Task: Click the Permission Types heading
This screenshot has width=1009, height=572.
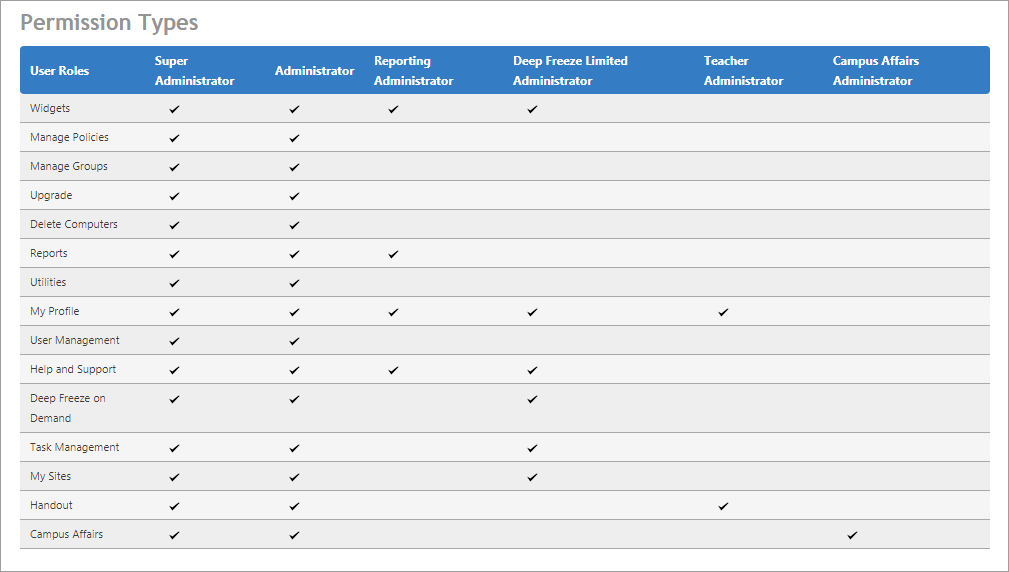Action: click(109, 23)
